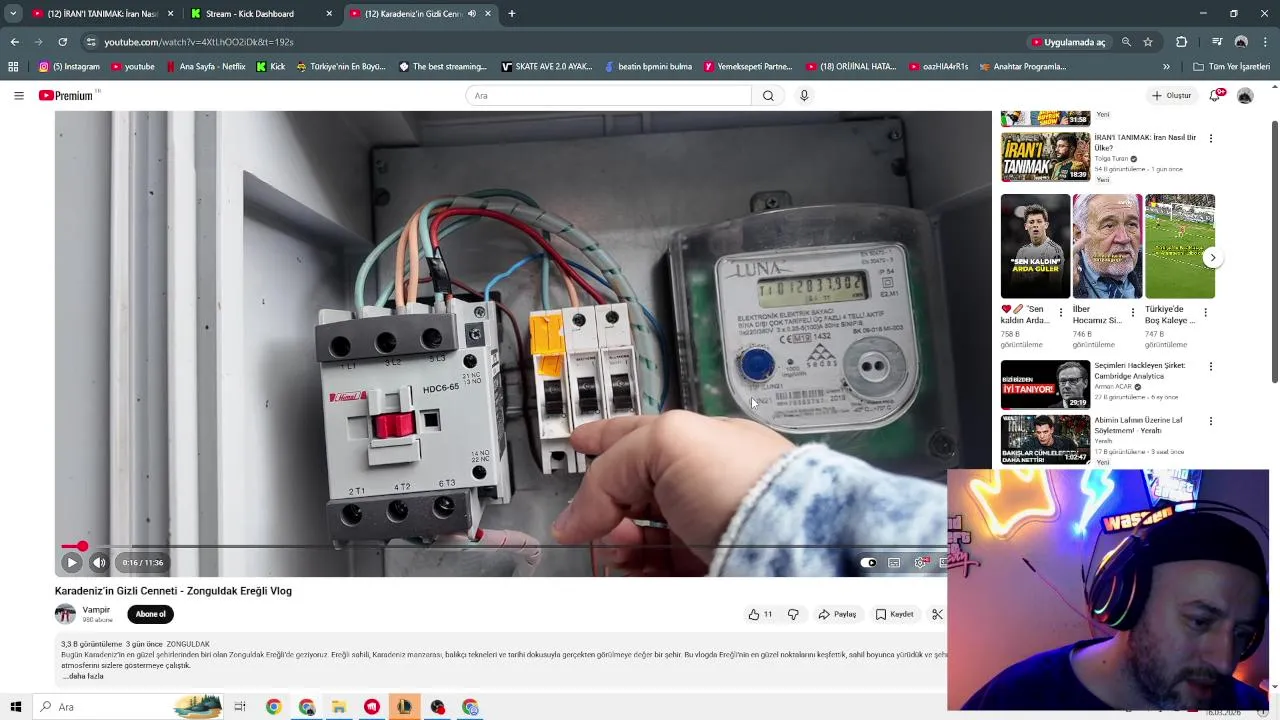This screenshot has height=720, width=1280.
Task: Open player settings gear
Action: 921,562
